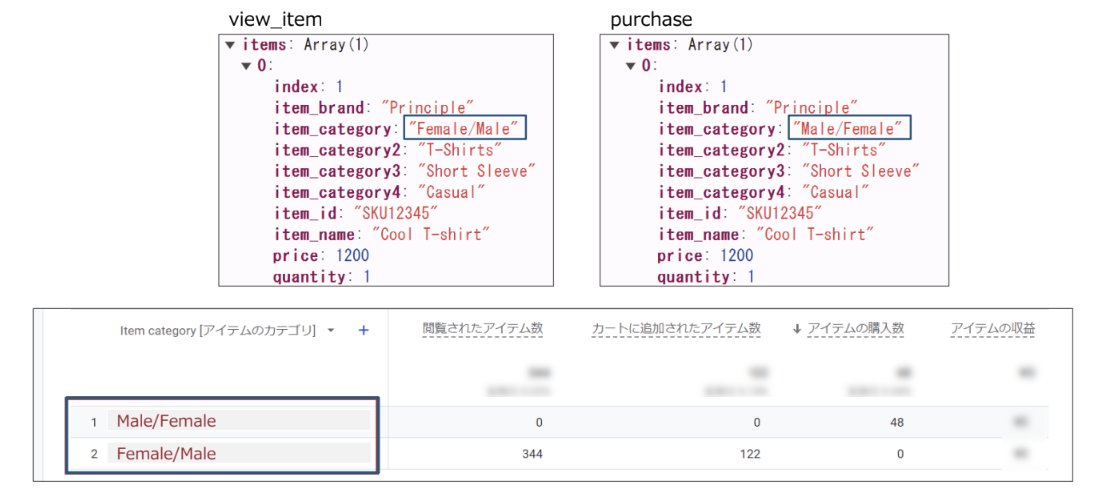Click the "Male/Female" item_category value in purchase
Viewport: 1104px width, 500px height.
pos(849,129)
